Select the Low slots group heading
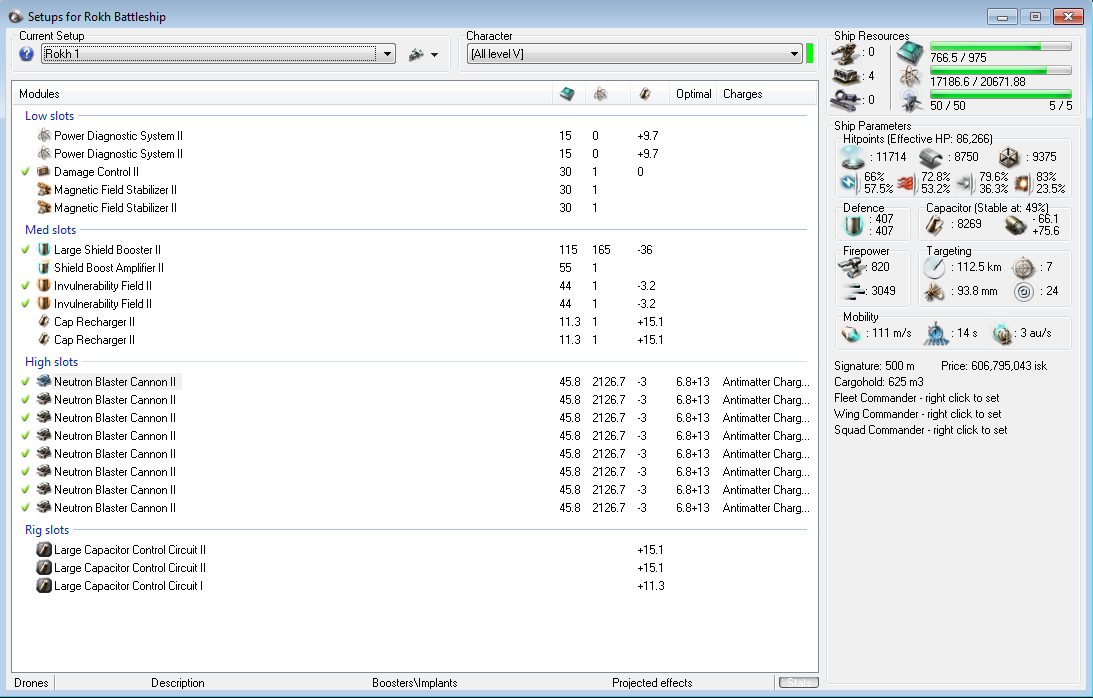The image size is (1093, 698). click(49, 116)
